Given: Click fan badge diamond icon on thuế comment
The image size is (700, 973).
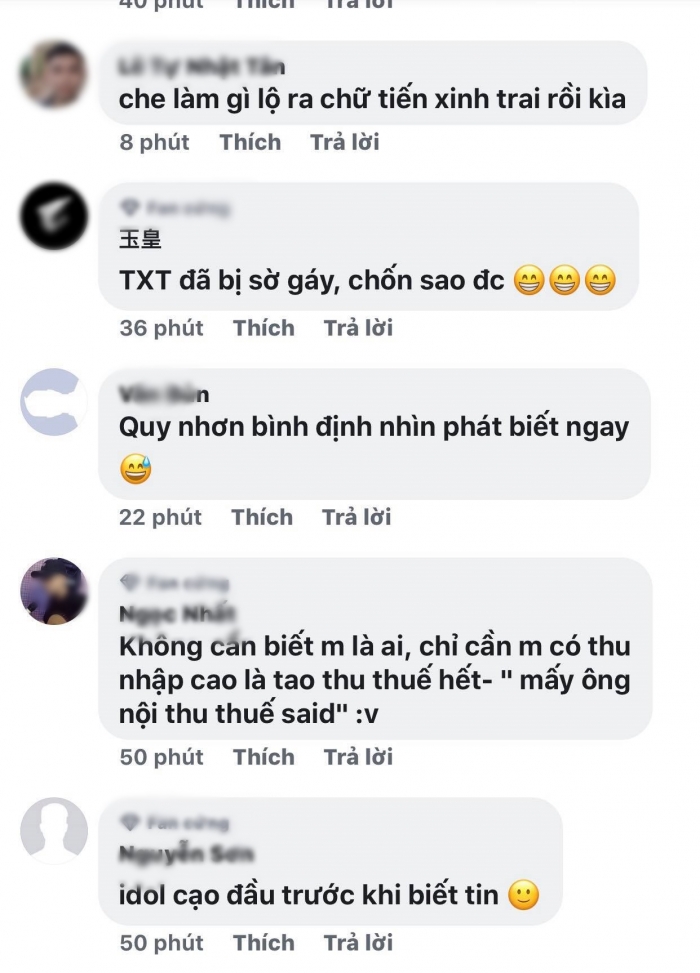Looking at the screenshot, I should pos(130,583).
